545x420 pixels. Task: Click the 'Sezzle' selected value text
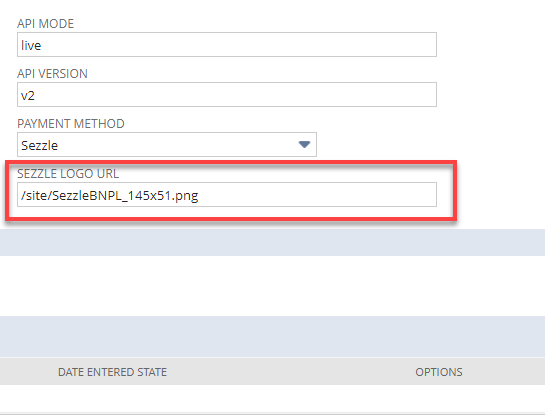[x=39, y=145]
